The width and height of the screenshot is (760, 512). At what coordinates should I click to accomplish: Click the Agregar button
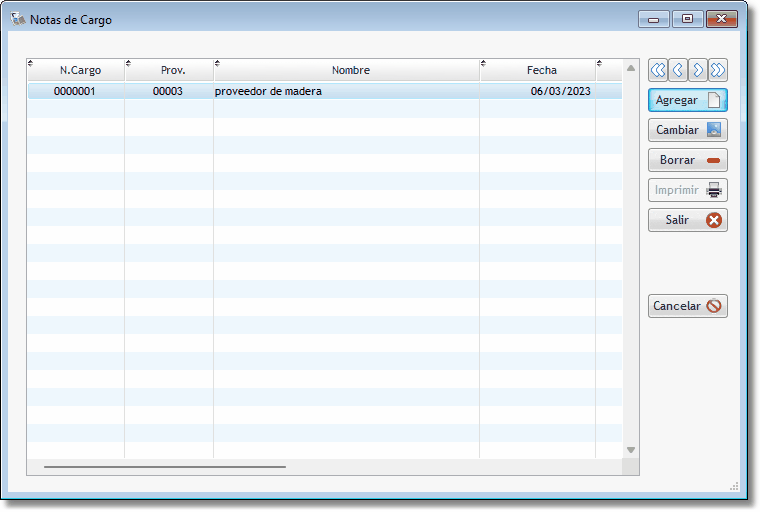[688, 100]
